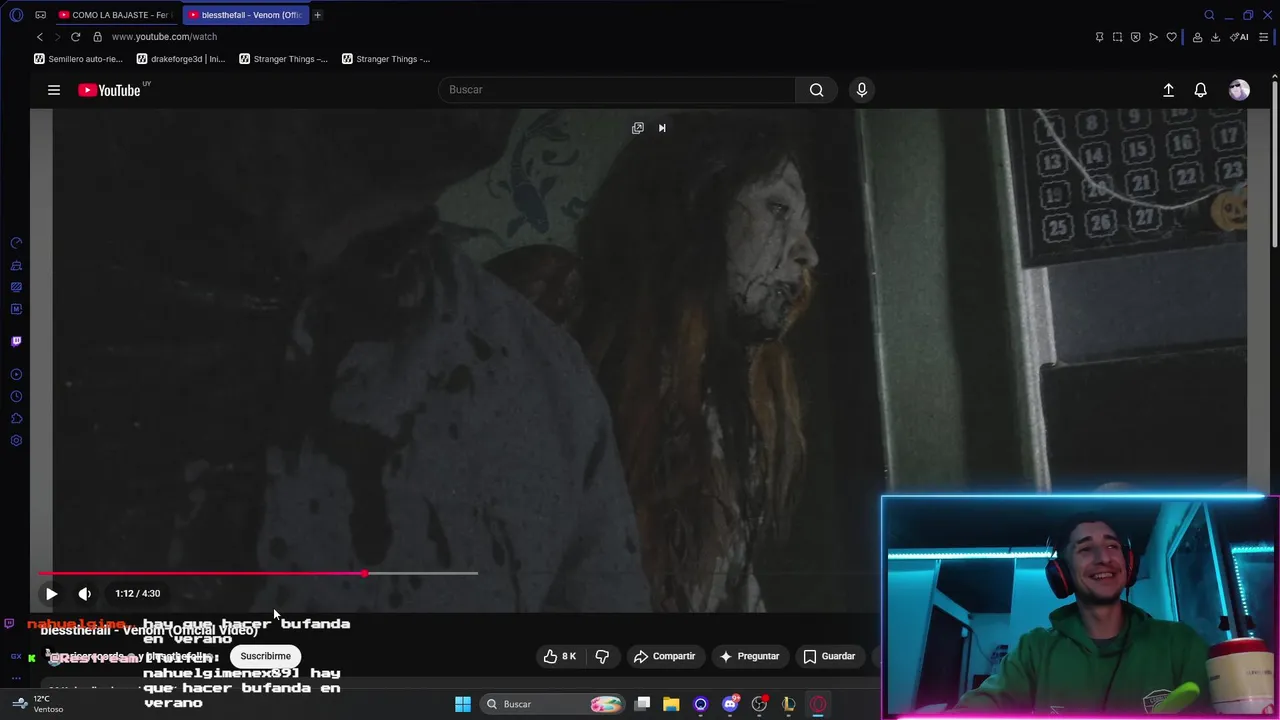Open Twitch panel in Opera sidebar

[16, 342]
